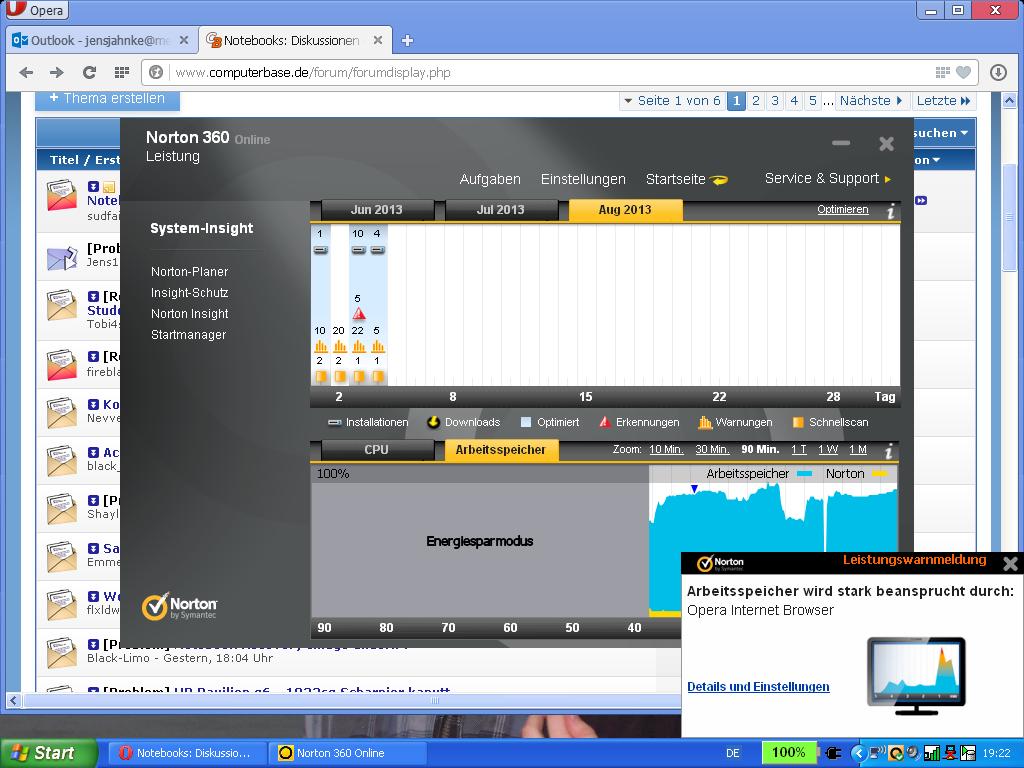The image size is (1024, 768).
Task: Click the address bar URL
Action: point(313,72)
